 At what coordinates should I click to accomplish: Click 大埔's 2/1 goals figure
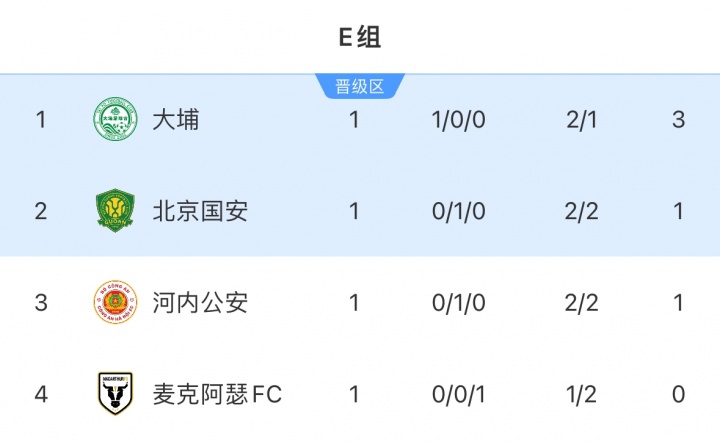coord(581,120)
